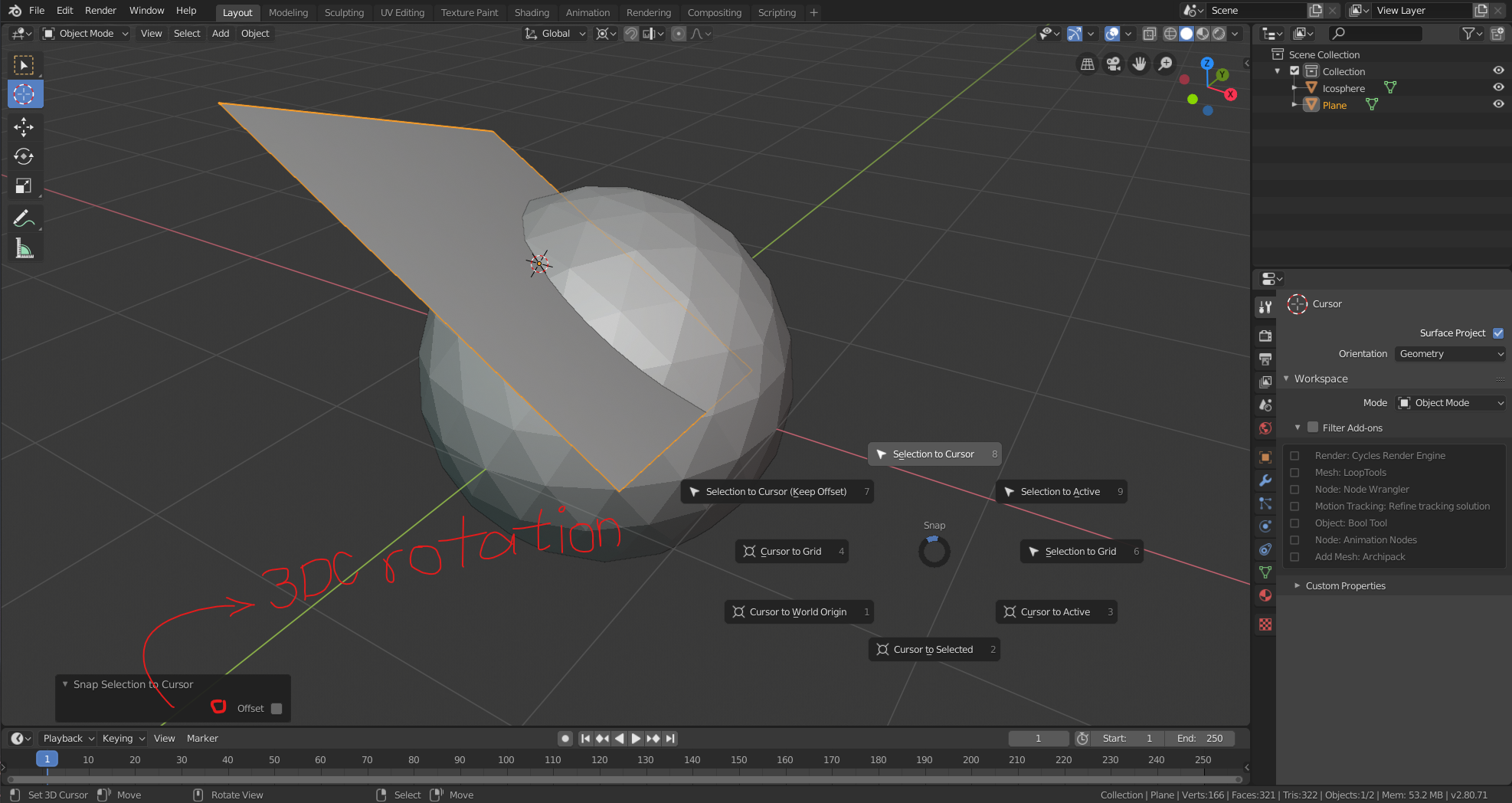Choose Cursor to Selected option
Viewport: 1512px width, 803px height.
pos(934,650)
